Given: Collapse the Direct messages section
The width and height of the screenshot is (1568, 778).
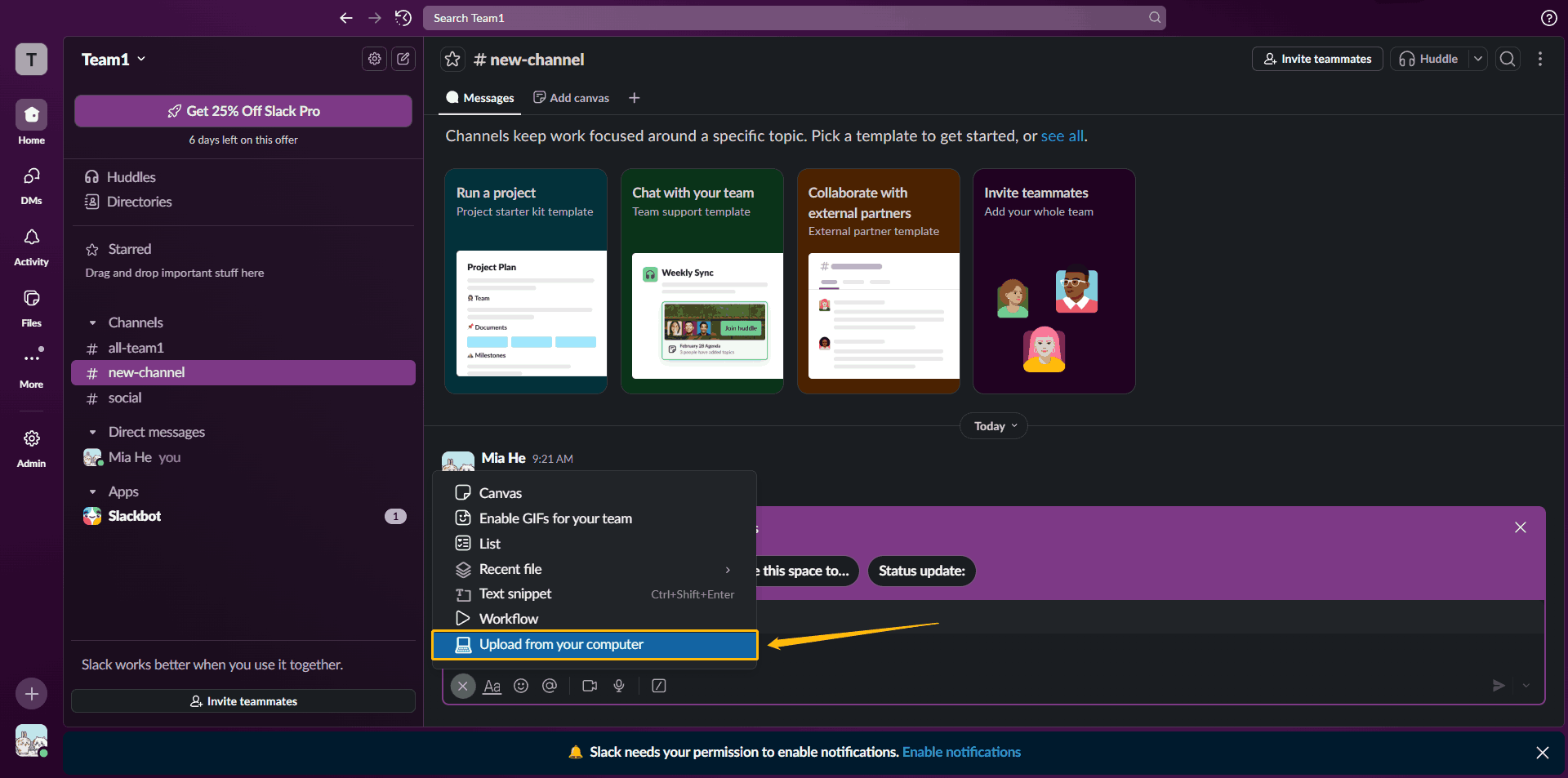Looking at the screenshot, I should tap(92, 432).
